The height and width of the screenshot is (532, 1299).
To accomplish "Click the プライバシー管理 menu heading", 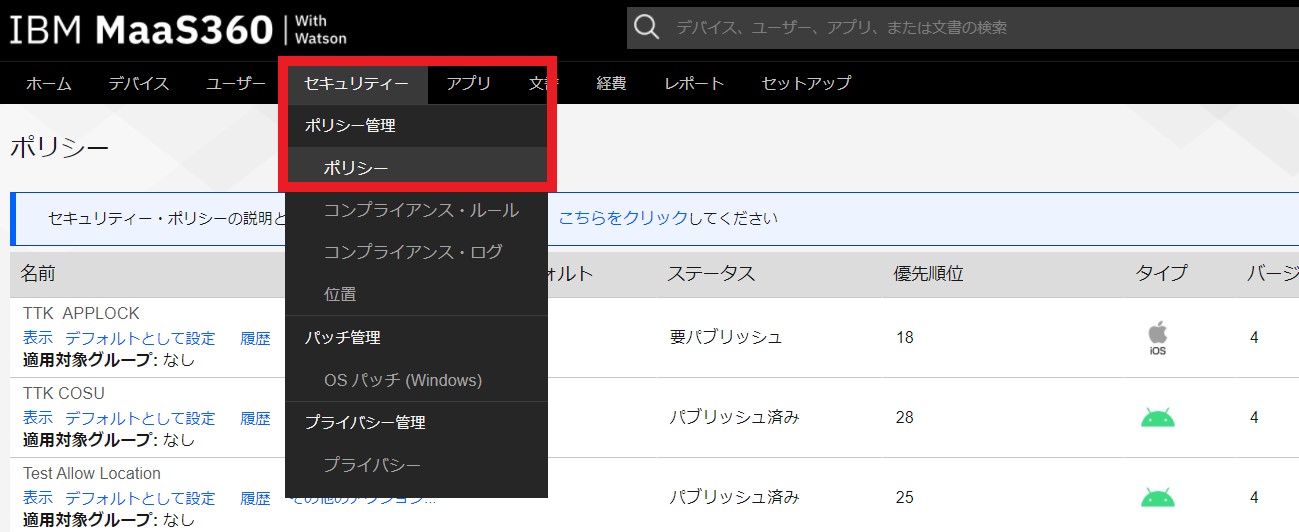I will click(365, 422).
